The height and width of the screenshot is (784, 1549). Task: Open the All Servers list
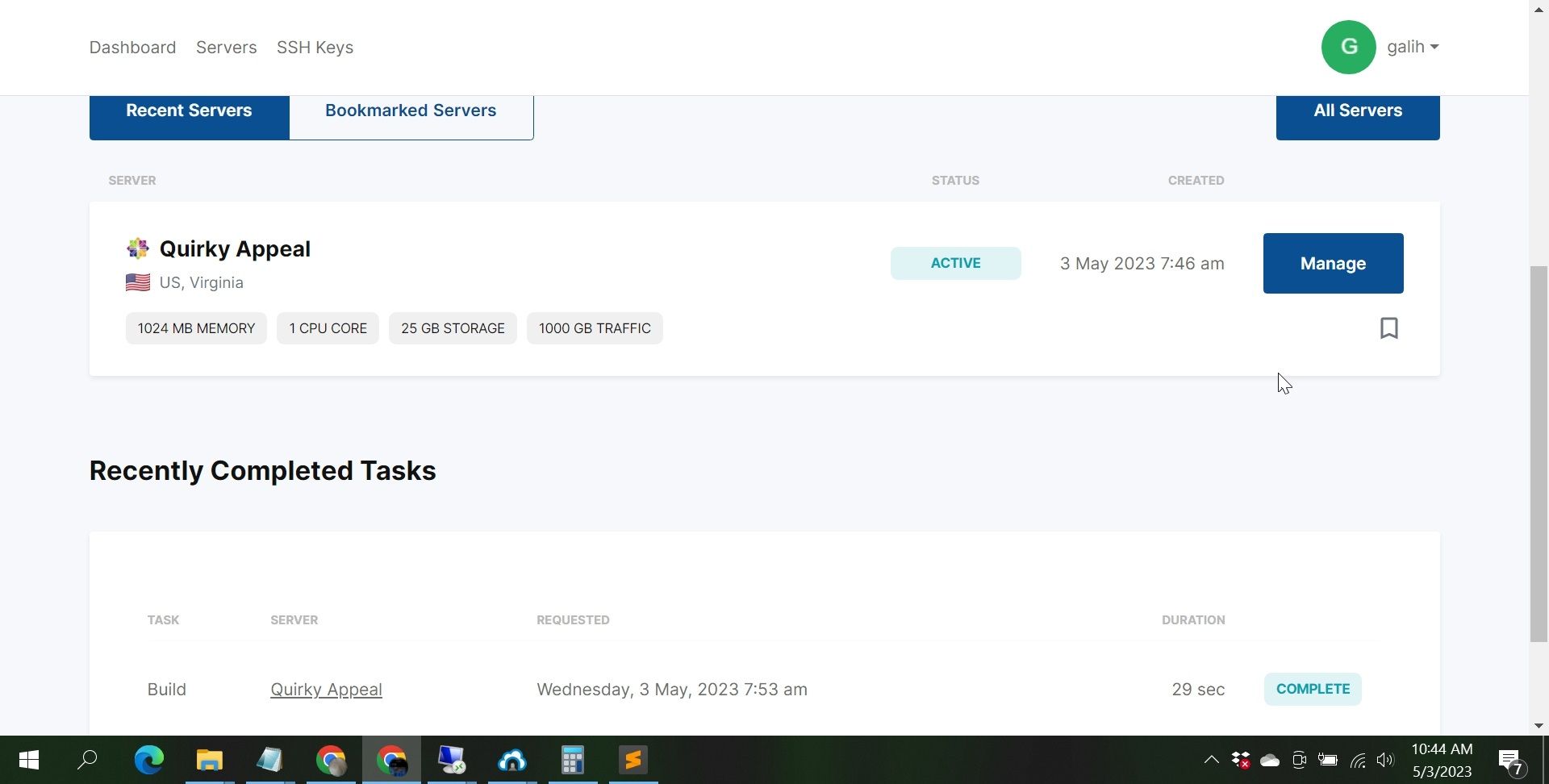1358,111
